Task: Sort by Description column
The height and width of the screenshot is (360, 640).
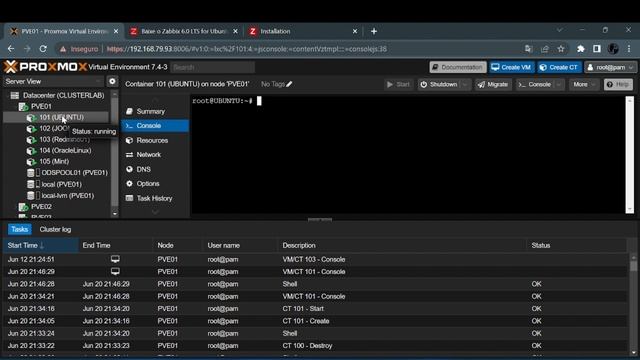Action: (402, 245)
